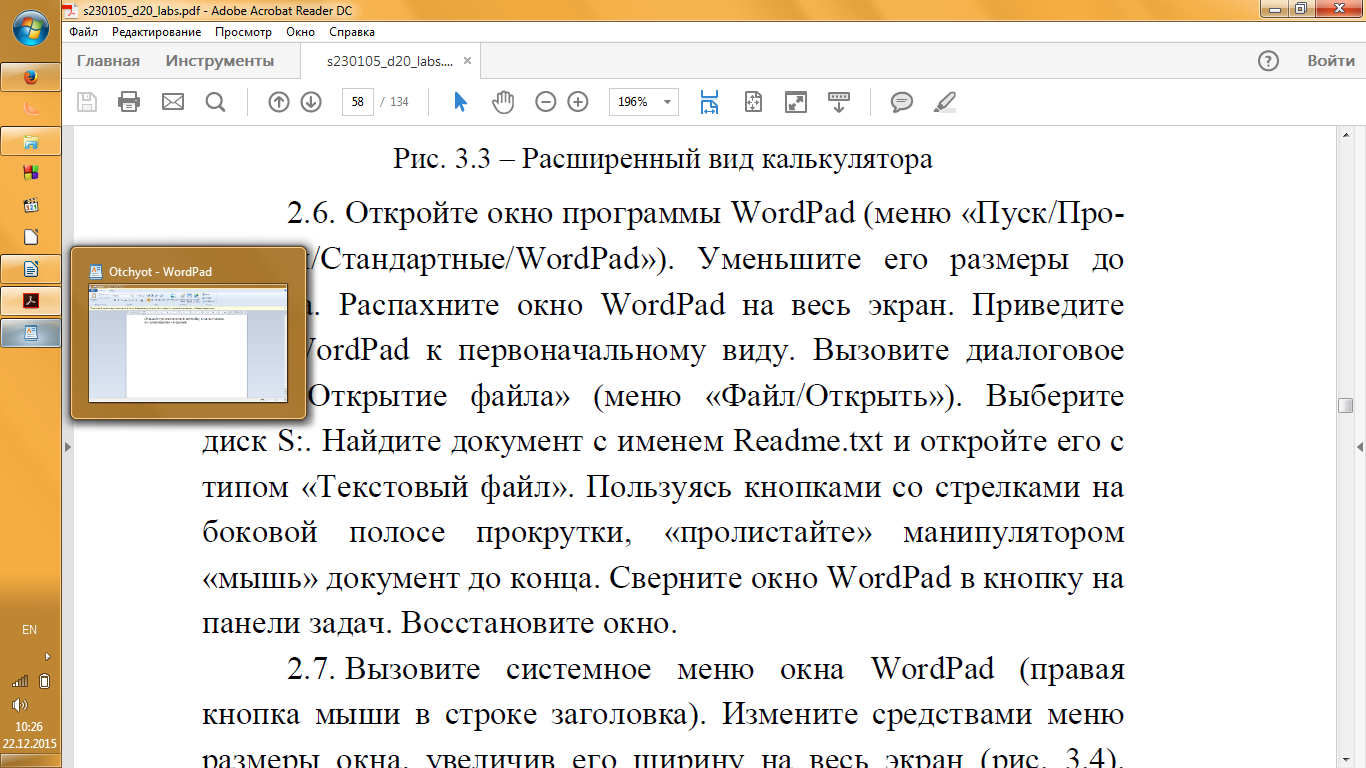Click the word 'Readme.txt' in the document
The height and width of the screenshot is (768, 1366).
(x=809, y=441)
